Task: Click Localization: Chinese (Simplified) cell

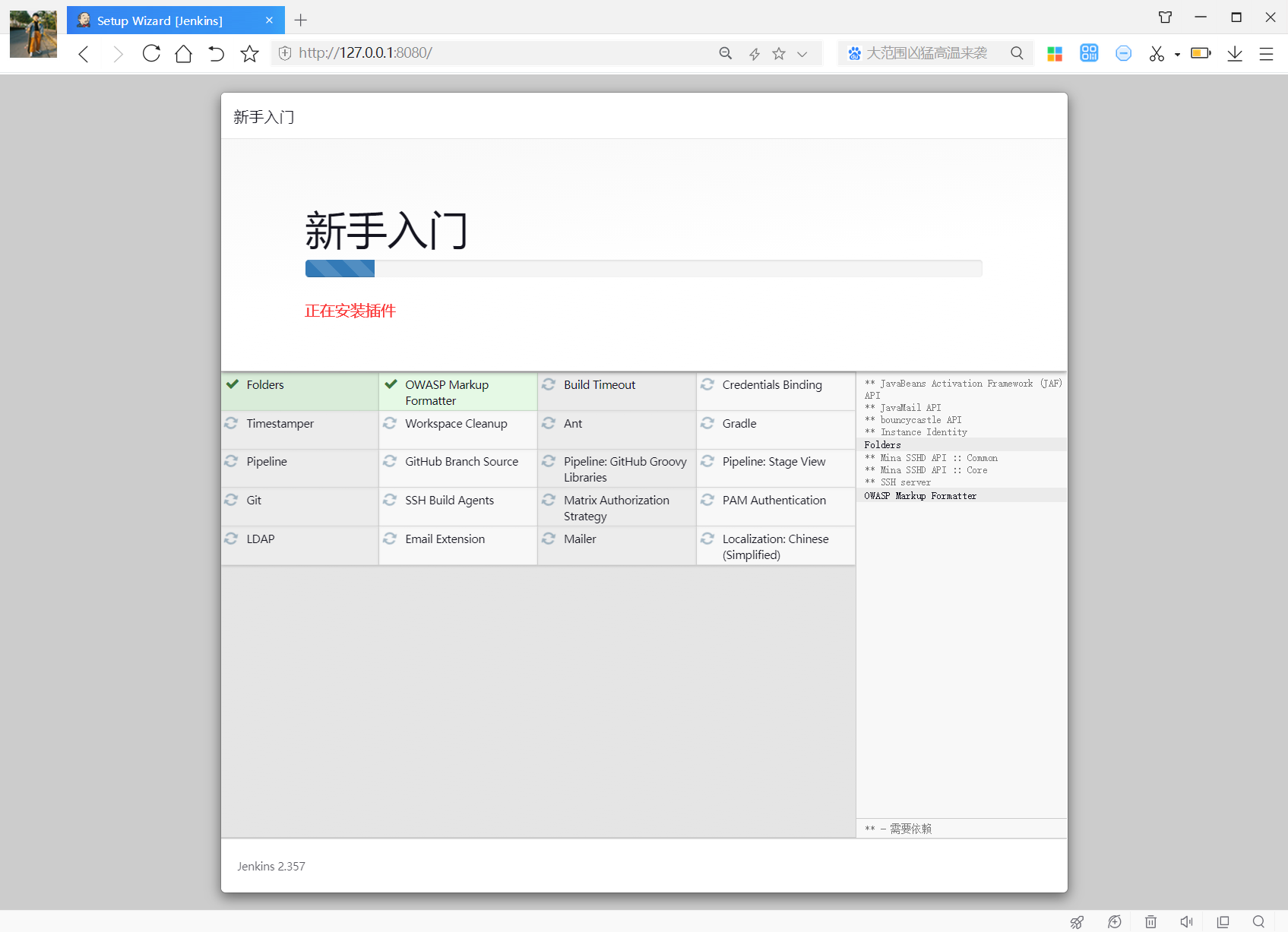Action: 776,545
